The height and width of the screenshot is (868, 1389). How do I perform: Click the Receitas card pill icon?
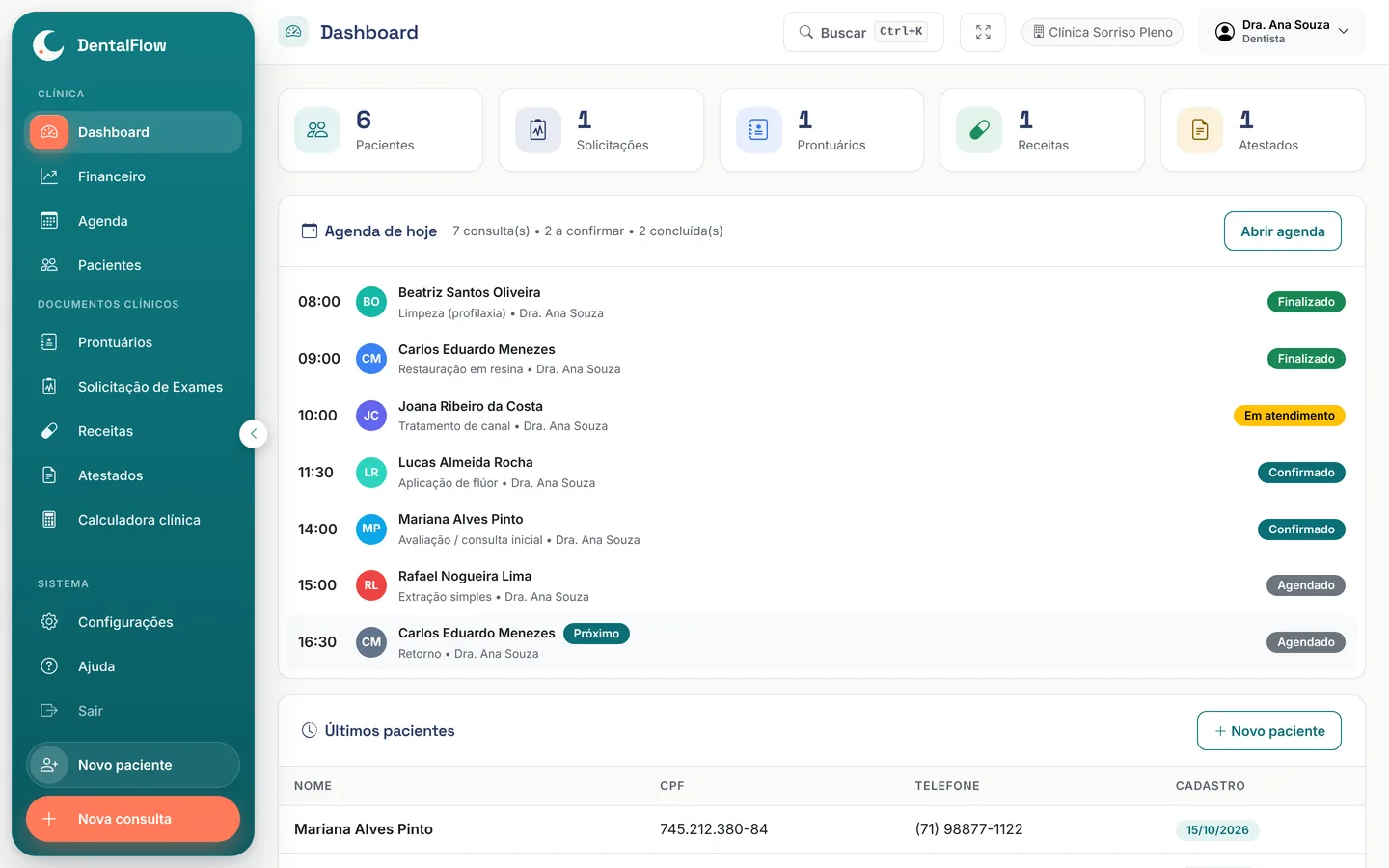click(979, 130)
